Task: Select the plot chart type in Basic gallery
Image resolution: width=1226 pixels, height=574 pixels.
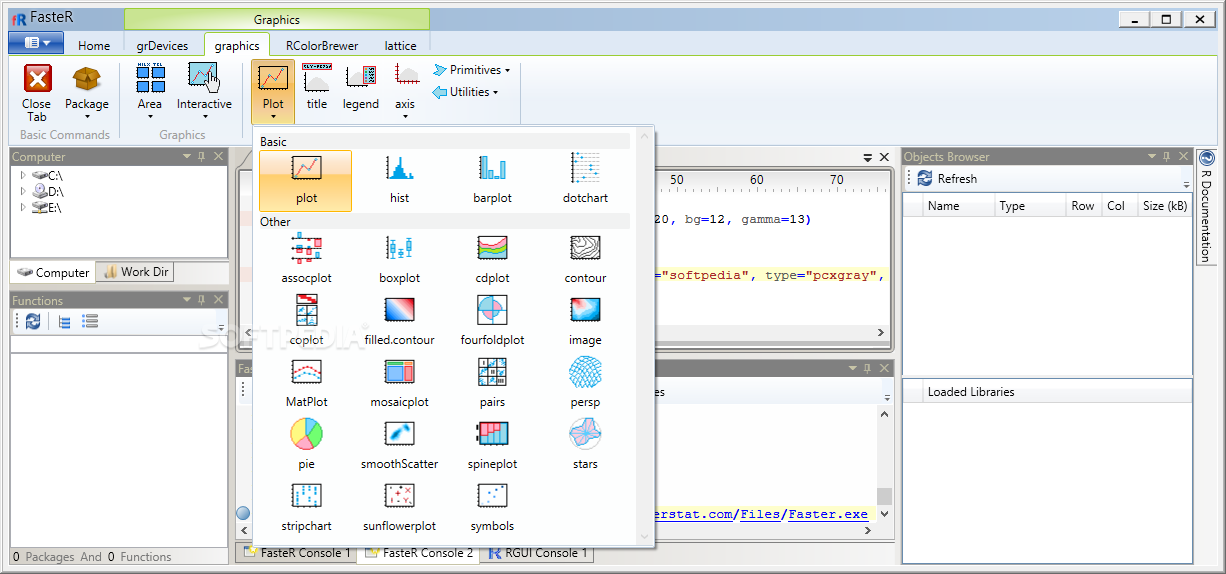Action: 306,181
